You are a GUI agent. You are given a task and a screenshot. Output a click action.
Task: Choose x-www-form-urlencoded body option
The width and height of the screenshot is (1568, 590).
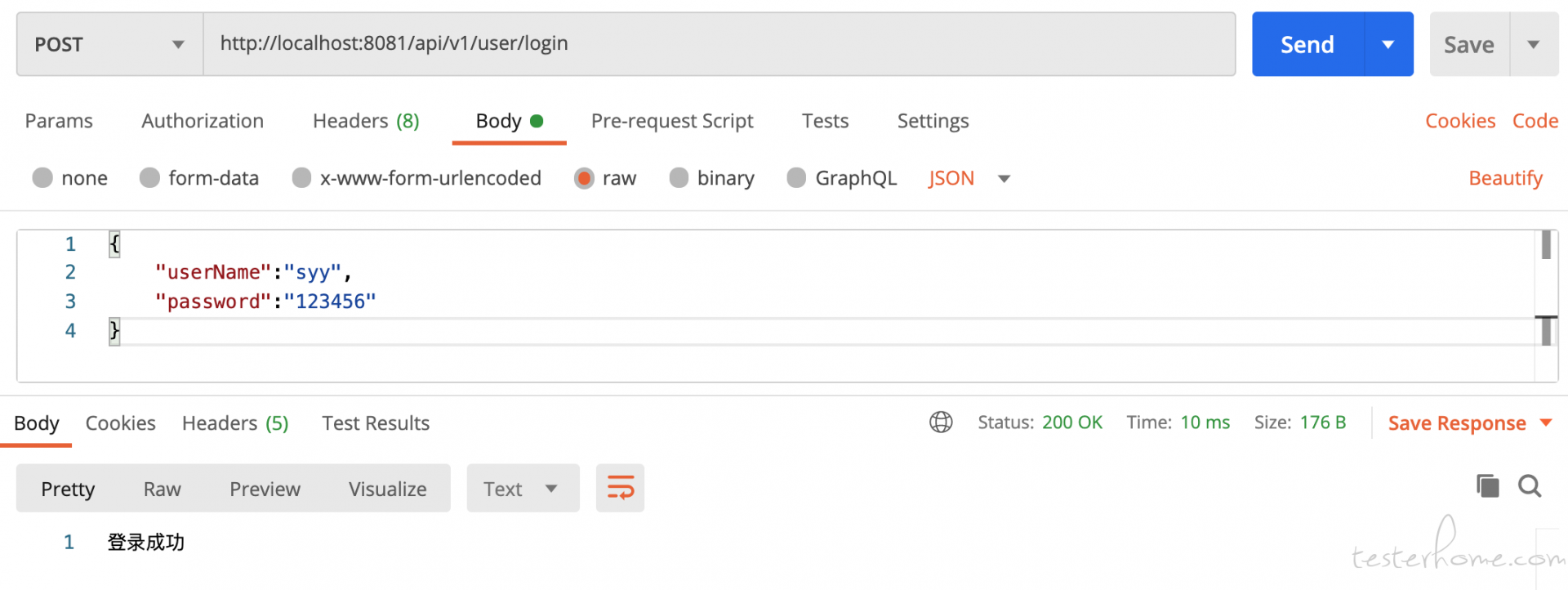coord(301,178)
